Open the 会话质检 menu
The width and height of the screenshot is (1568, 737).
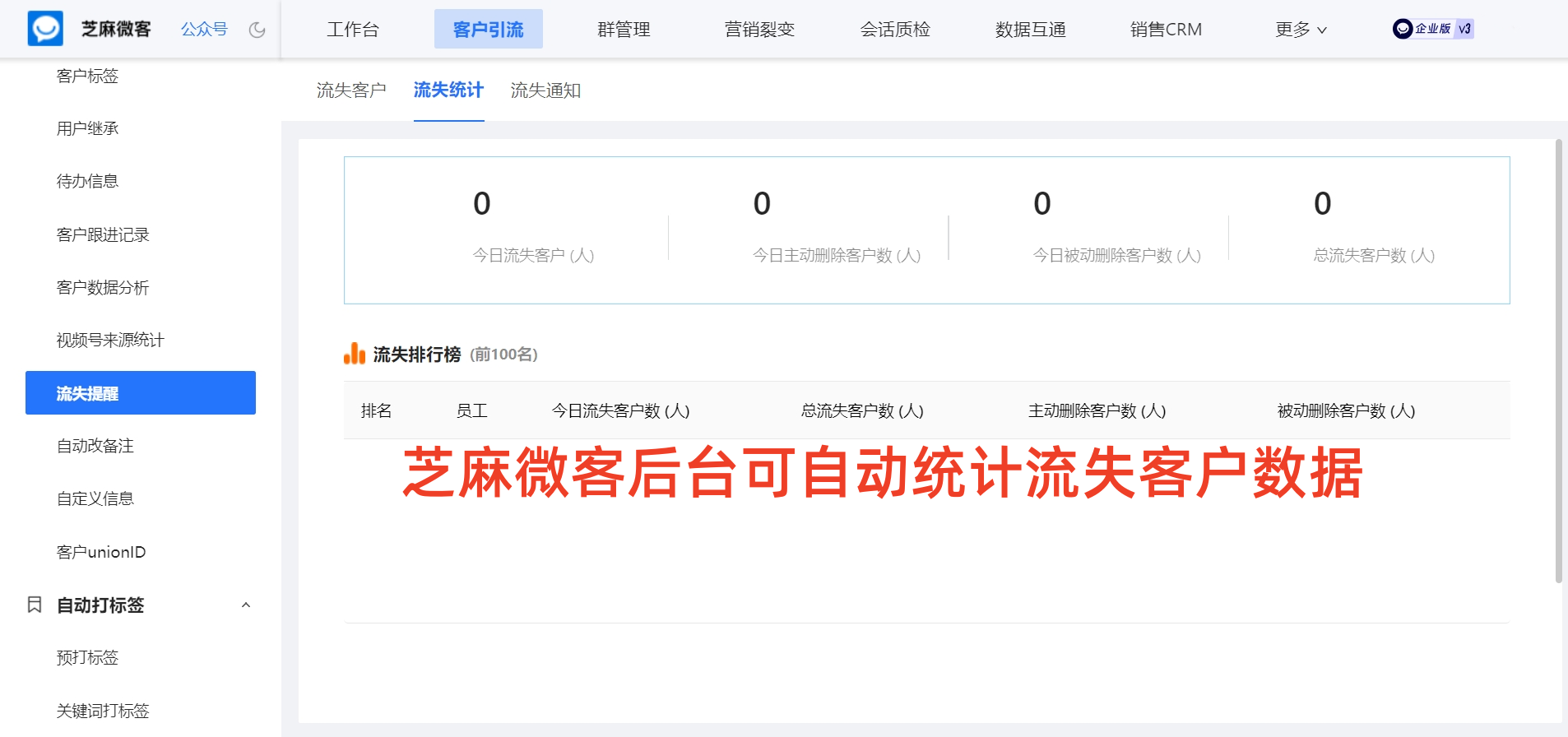click(895, 30)
